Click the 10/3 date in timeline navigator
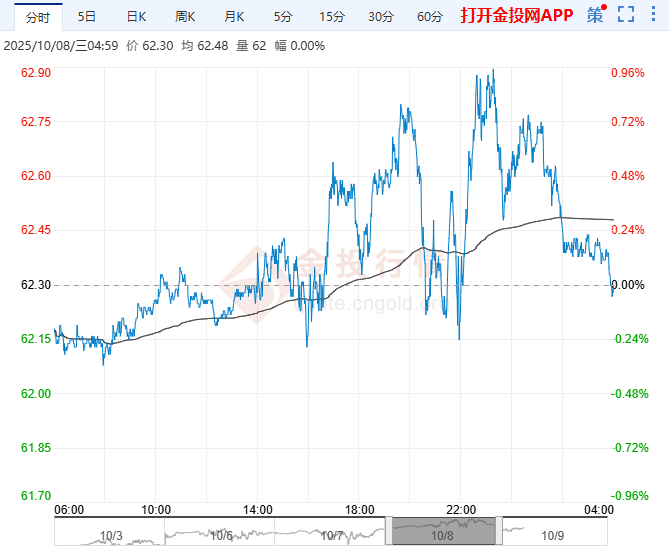The image size is (670, 546). coord(111,536)
